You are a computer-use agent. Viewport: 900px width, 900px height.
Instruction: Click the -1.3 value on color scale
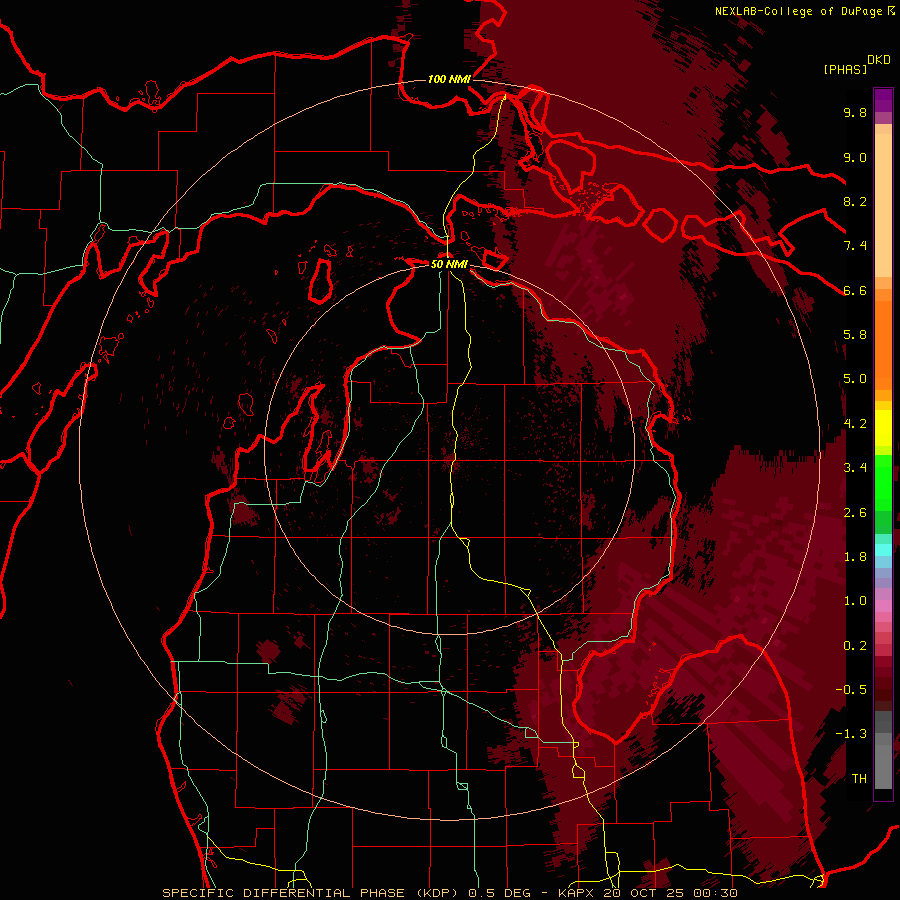coord(851,734)
